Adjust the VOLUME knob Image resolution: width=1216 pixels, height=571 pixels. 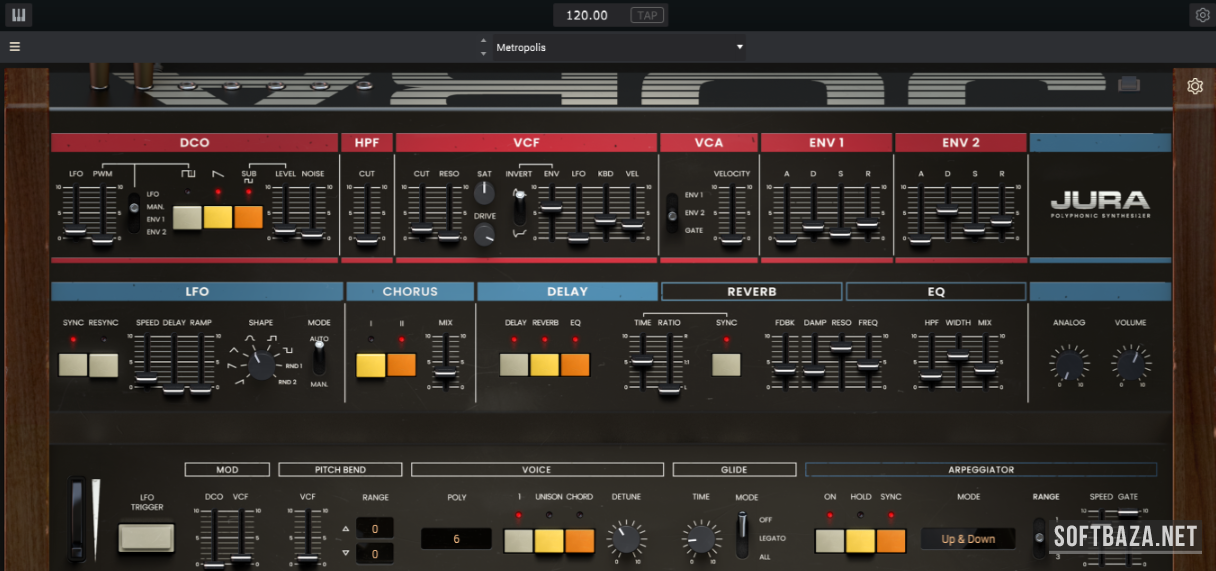[1131, 362]
